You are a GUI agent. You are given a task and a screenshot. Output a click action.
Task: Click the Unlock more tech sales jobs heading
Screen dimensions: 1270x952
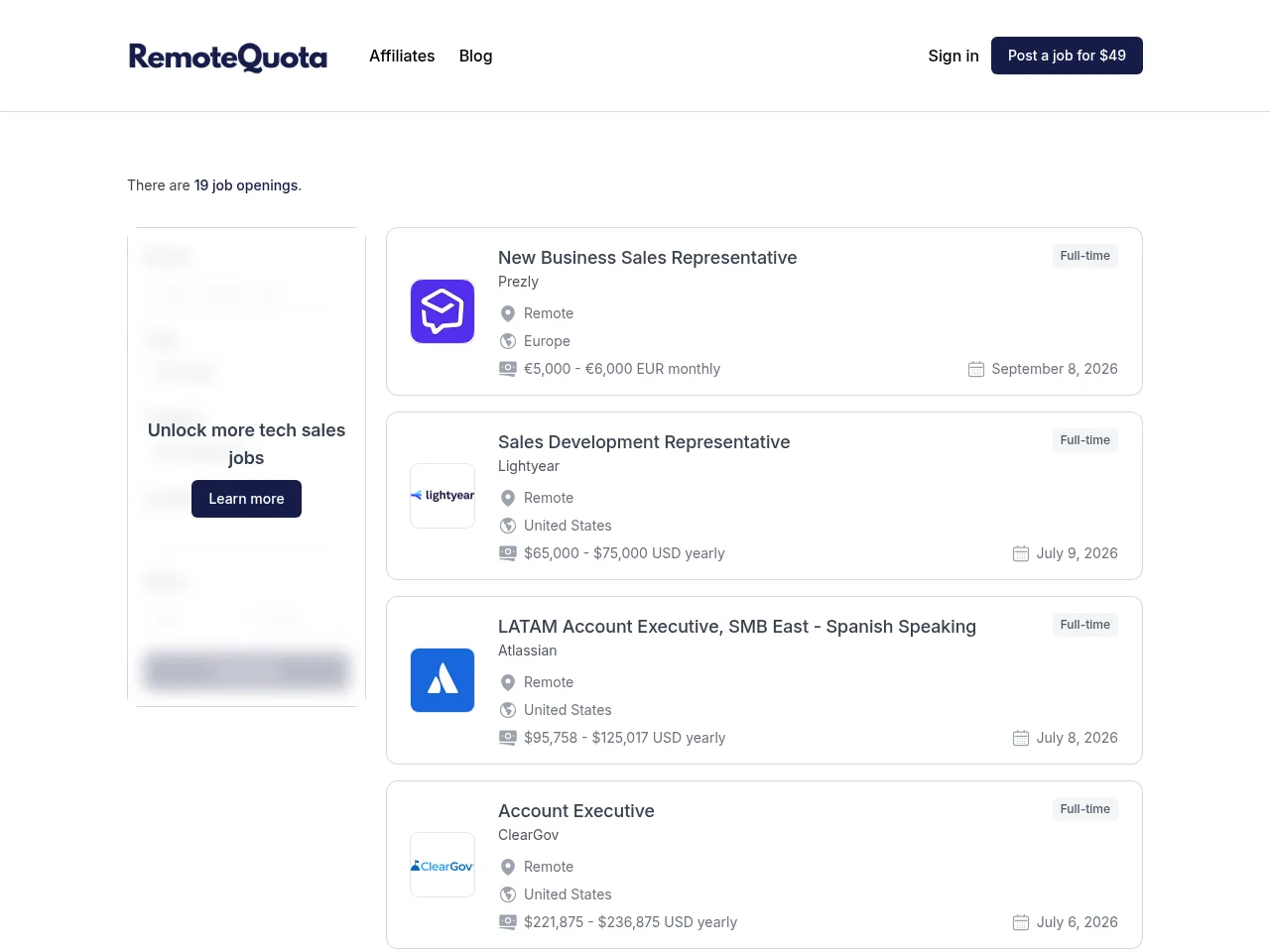pyautogui.click(x=246, y=444)
